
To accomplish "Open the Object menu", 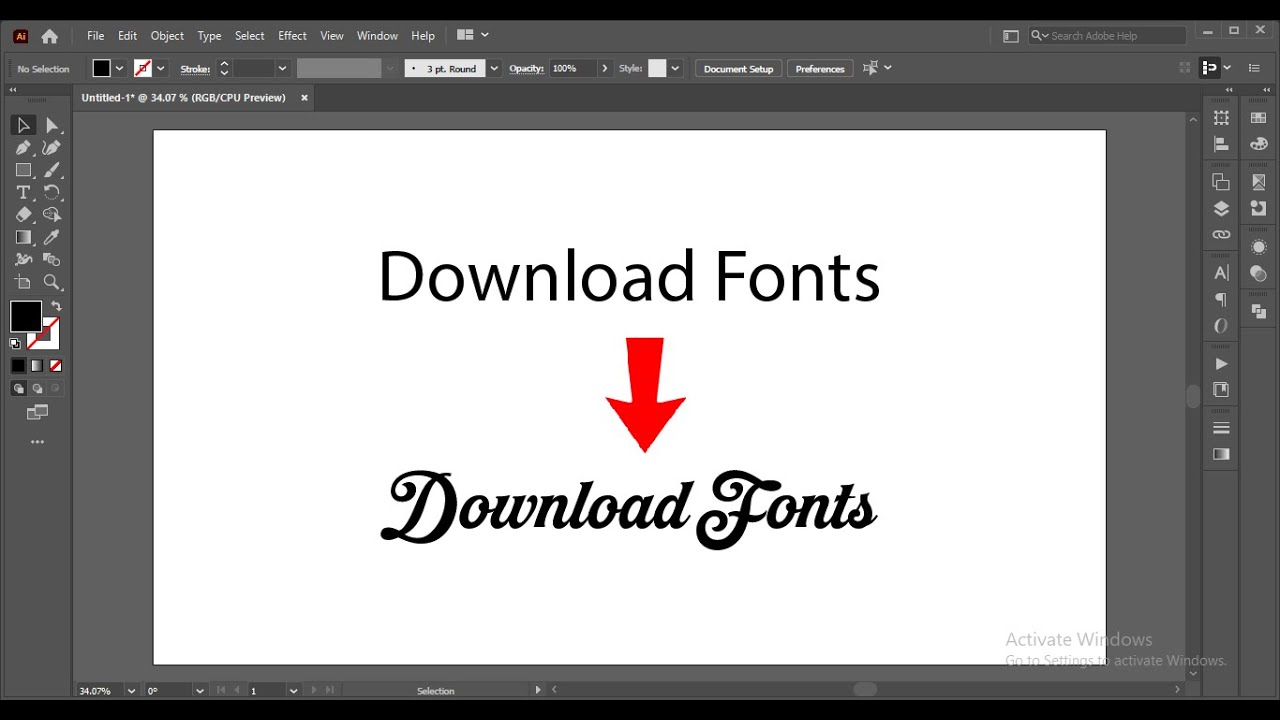I will point(167,36).
